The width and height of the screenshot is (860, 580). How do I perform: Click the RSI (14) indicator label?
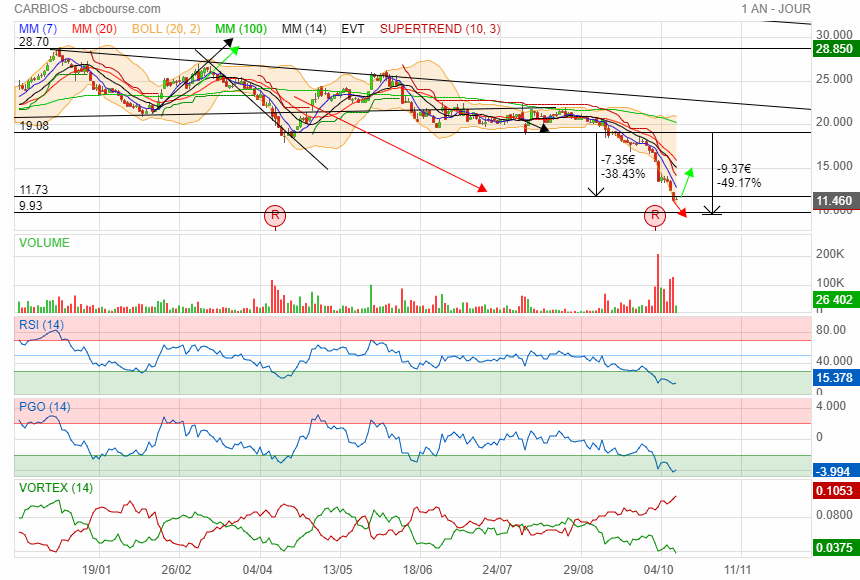(41, 325)
